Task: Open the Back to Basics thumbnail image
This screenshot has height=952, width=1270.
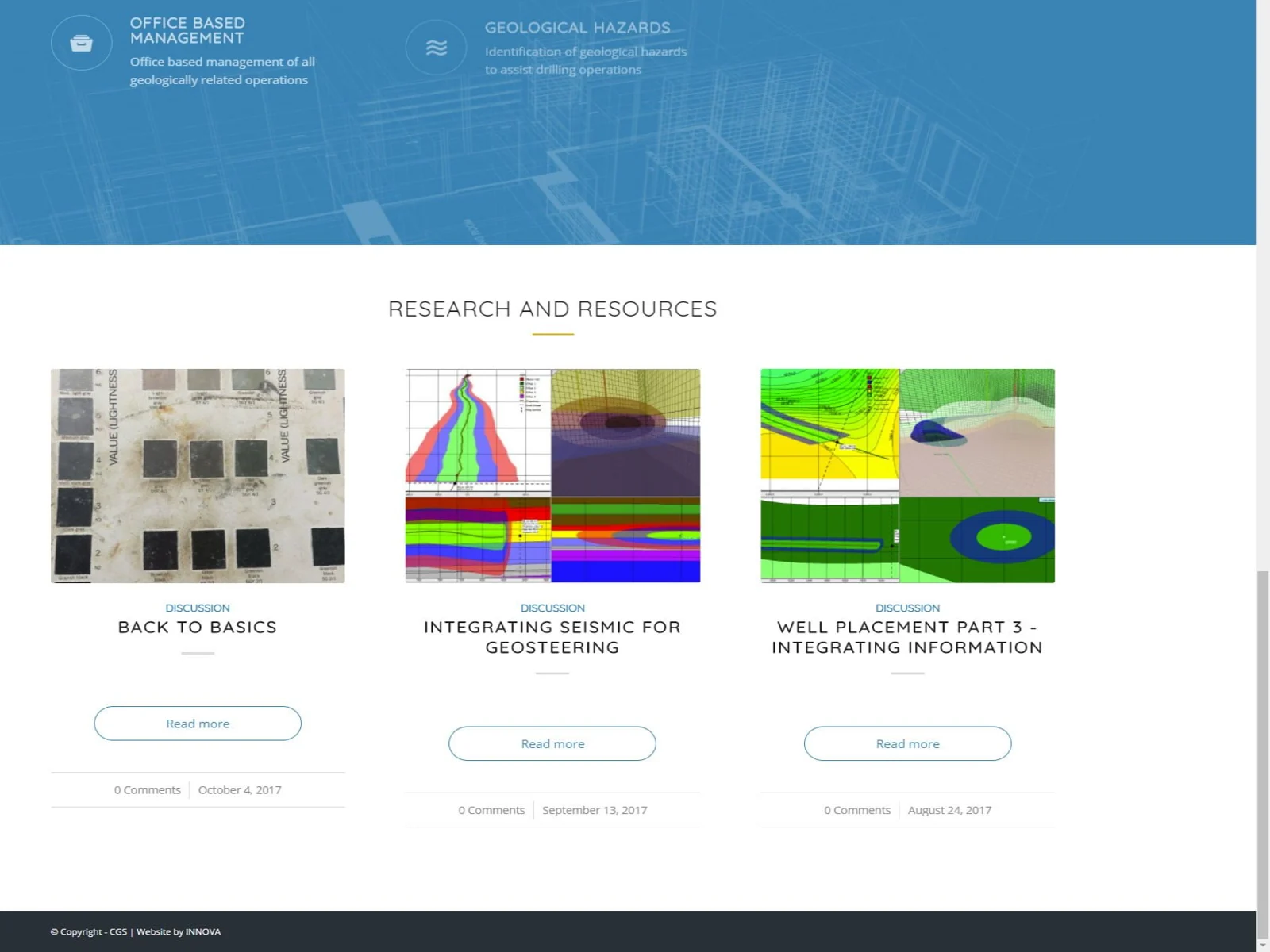Action: [x=198, y=476]
